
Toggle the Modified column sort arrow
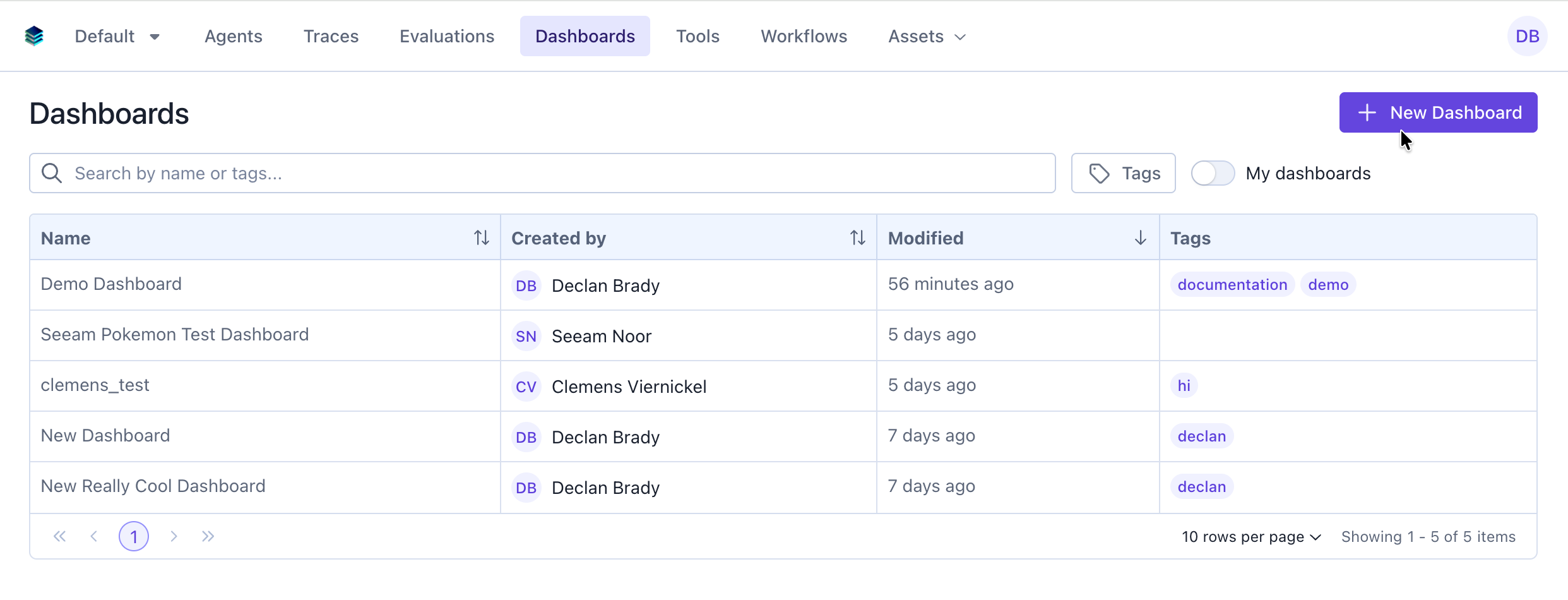point(1140,238)
